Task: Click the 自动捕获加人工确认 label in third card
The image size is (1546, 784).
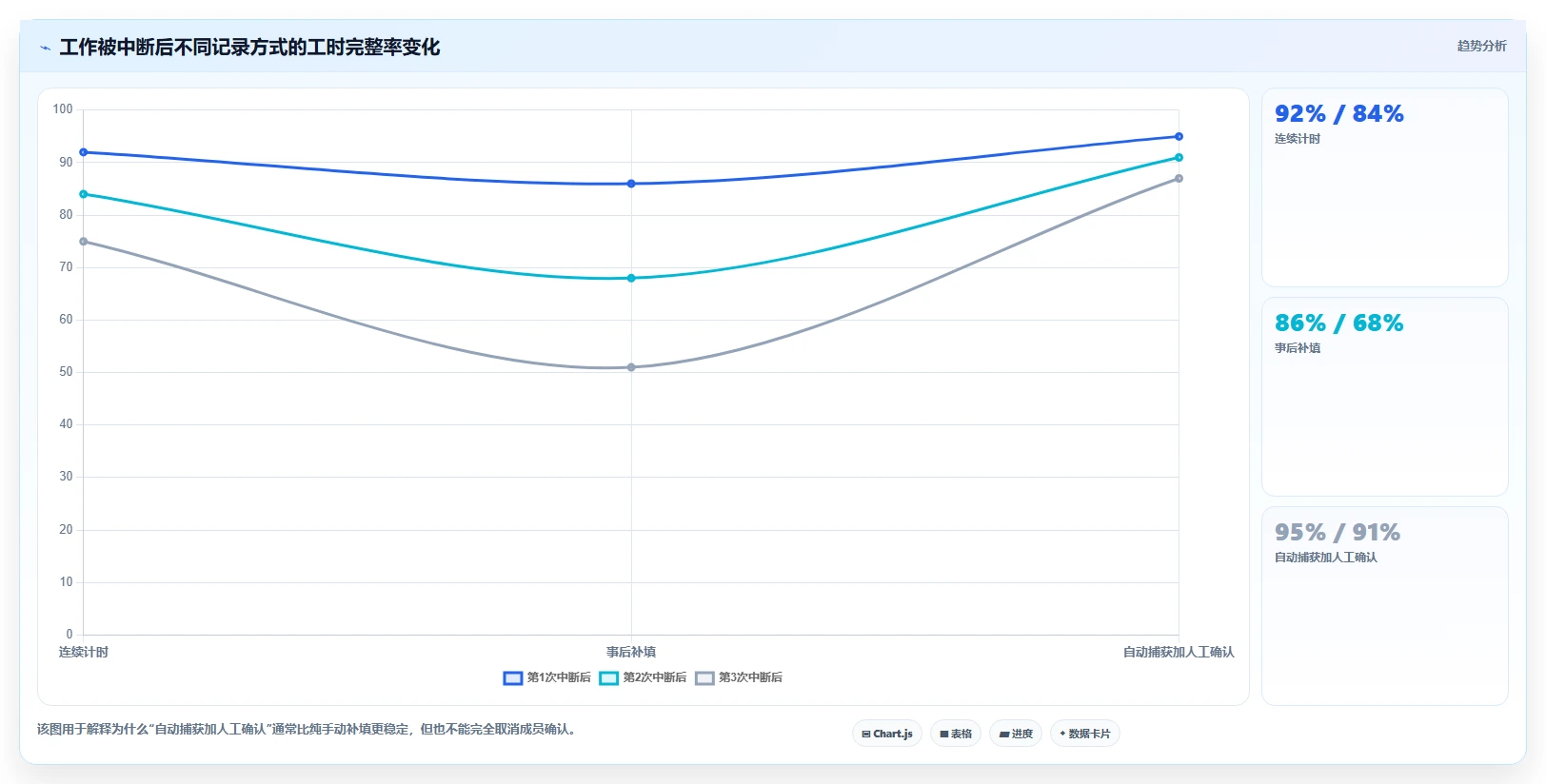Action: pos(1326,558)
